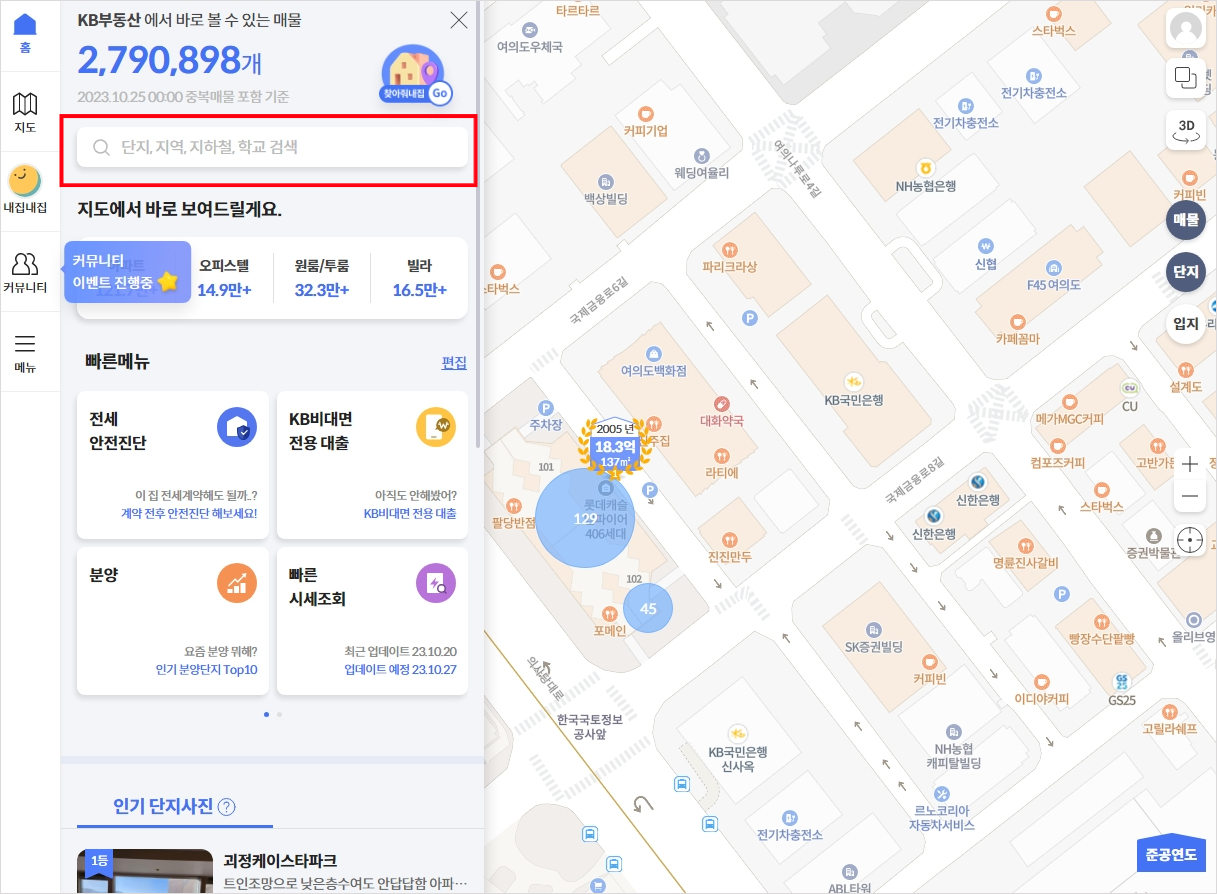1217x894 pixels.
Task: Select the 인기 단지사진 tab
Action: click(x=174, y=806)
